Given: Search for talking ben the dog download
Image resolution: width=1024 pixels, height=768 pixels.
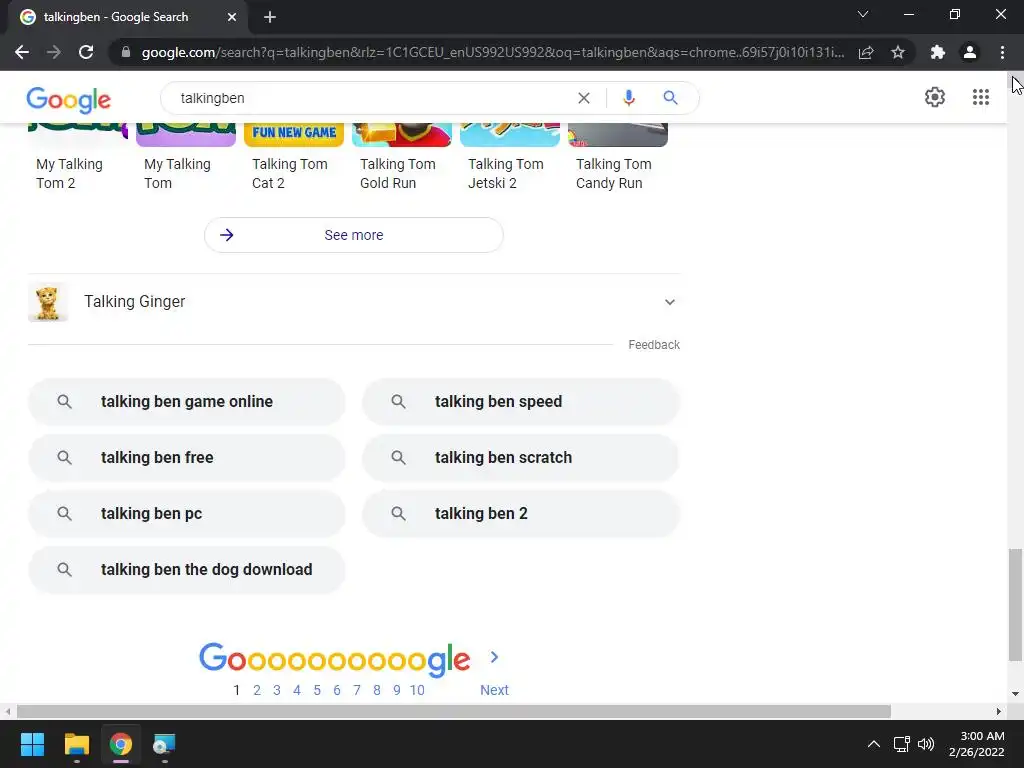Looking at the screenshot, I should point(187,570).
